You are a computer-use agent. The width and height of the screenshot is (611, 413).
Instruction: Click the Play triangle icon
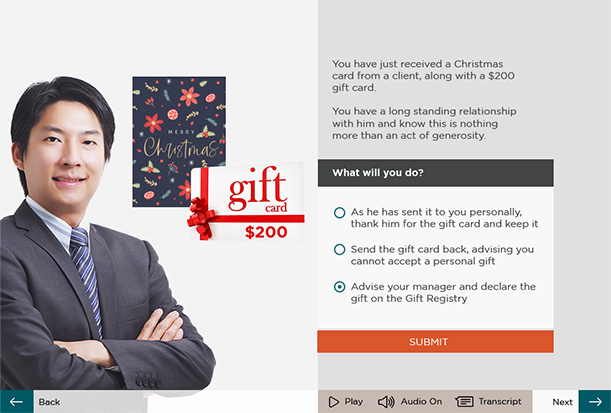coord(334,402)
